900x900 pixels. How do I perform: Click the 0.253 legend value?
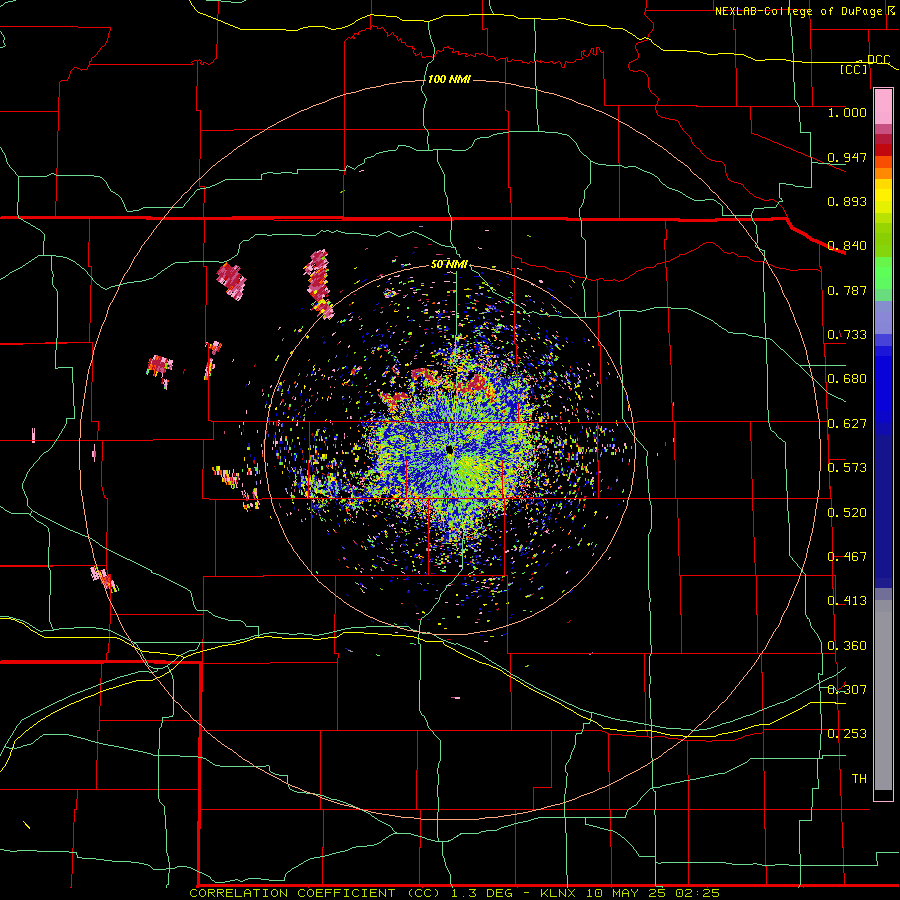coord(847,734)
